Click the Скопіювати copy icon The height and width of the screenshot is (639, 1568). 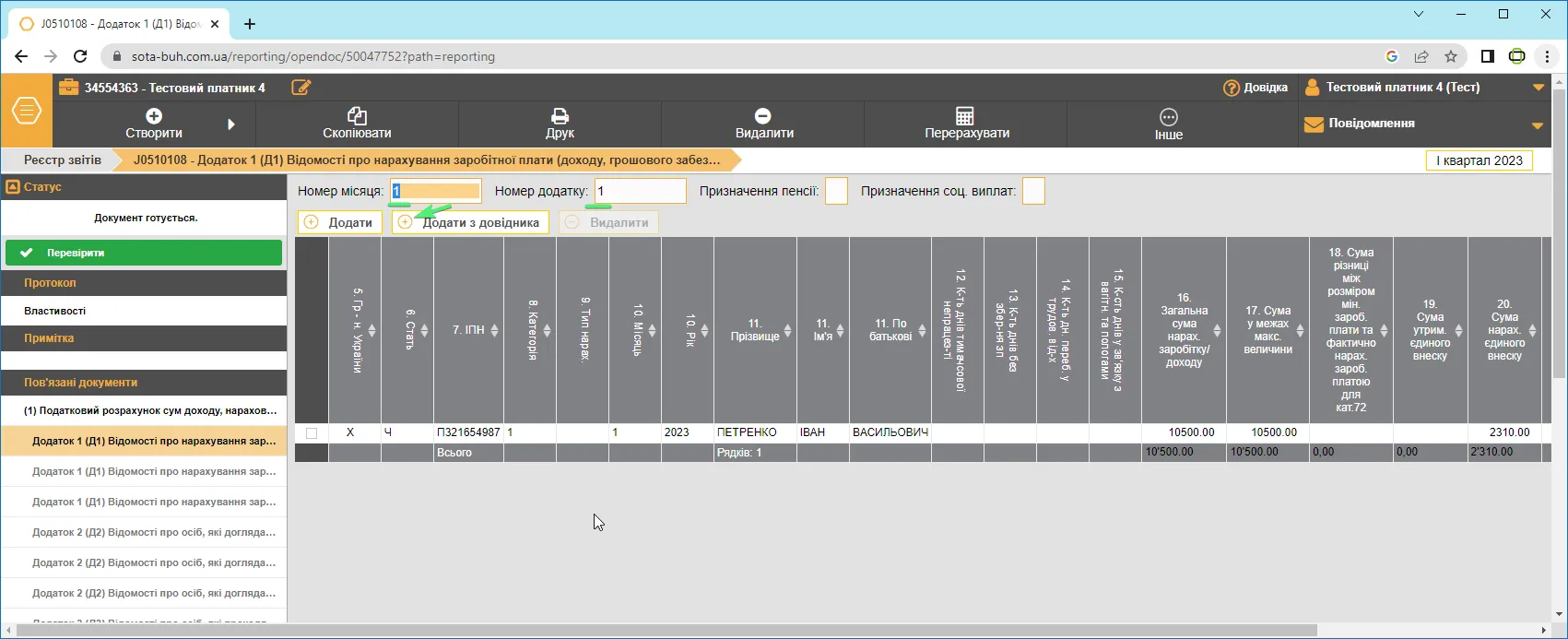coord(357,116)
